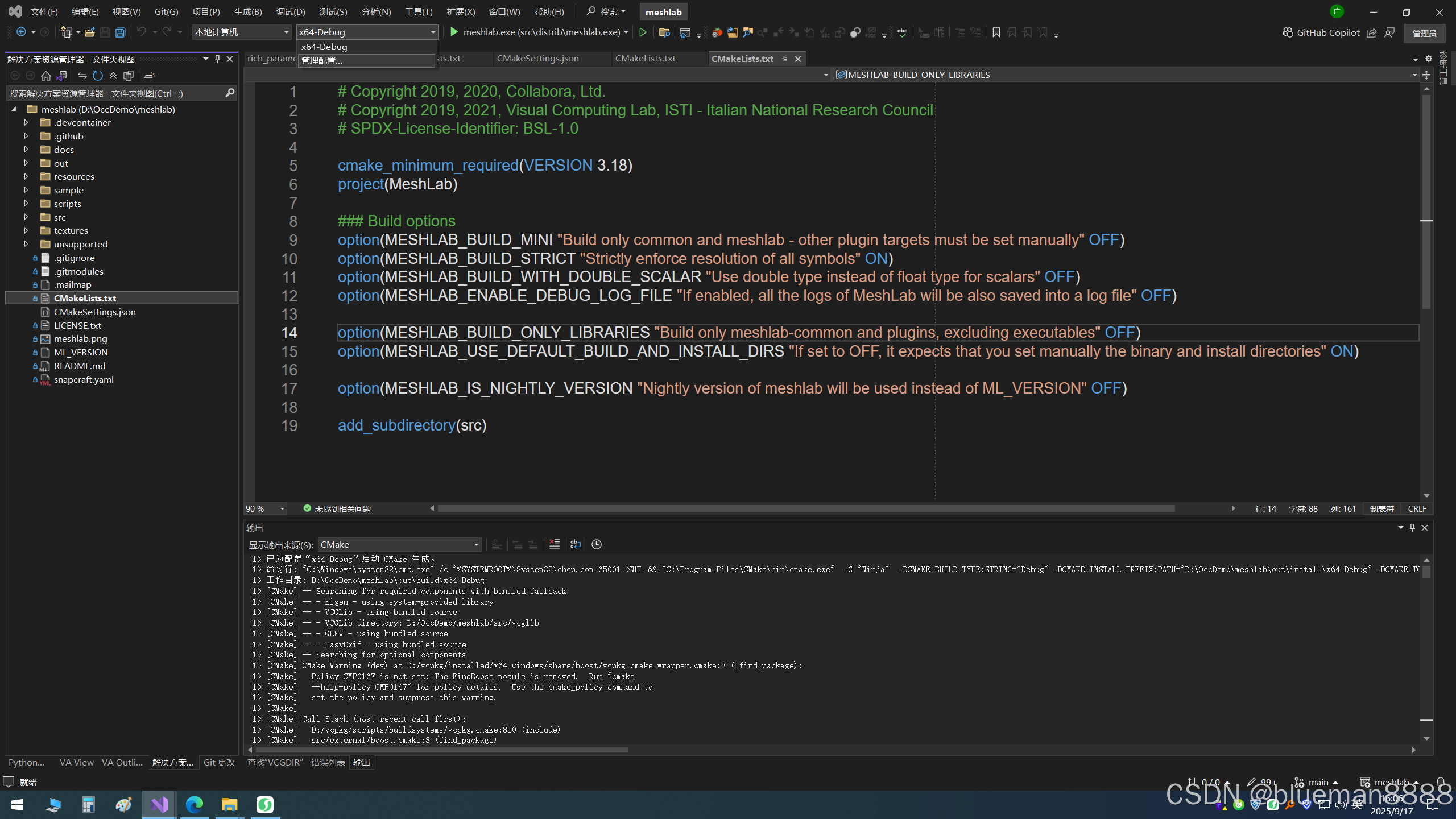Click the main branch indicator in status bar

coord(1316,782)
